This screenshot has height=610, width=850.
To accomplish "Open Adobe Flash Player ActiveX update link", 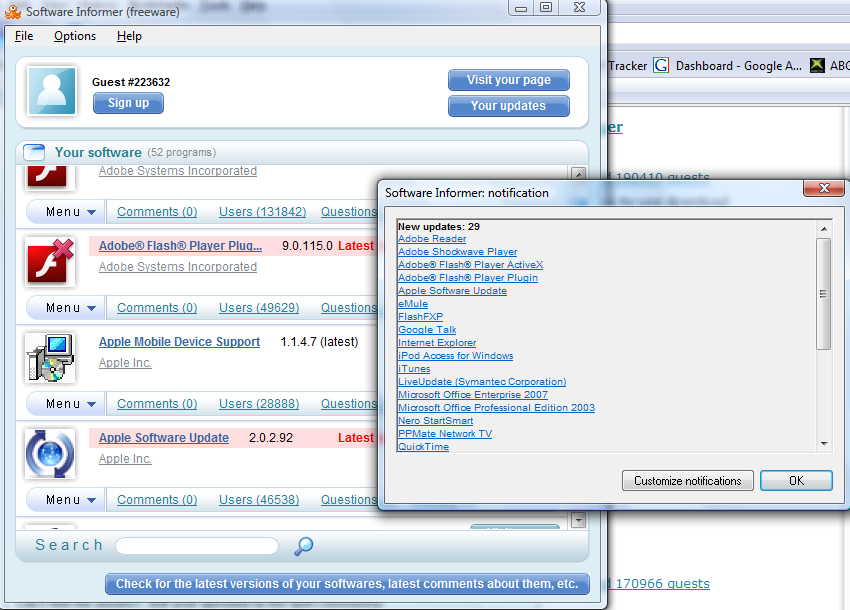I will click(x=471, y=265).
